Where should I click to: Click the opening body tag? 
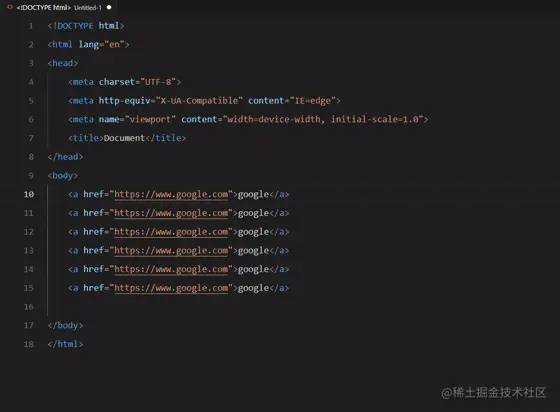coord(63,176)
